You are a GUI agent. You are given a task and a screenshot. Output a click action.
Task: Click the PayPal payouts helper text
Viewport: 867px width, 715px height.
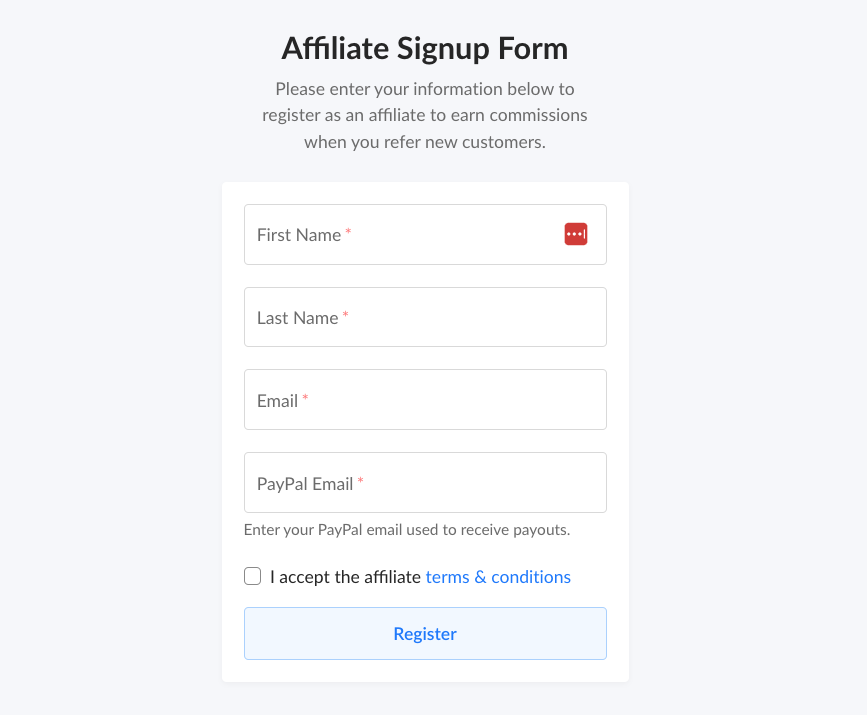(407, 530)
